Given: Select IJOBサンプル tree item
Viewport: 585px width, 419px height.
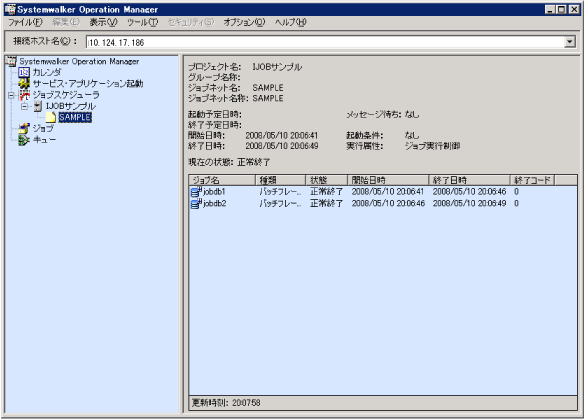Looking at the screenshot, I should (x=71, y=106).
